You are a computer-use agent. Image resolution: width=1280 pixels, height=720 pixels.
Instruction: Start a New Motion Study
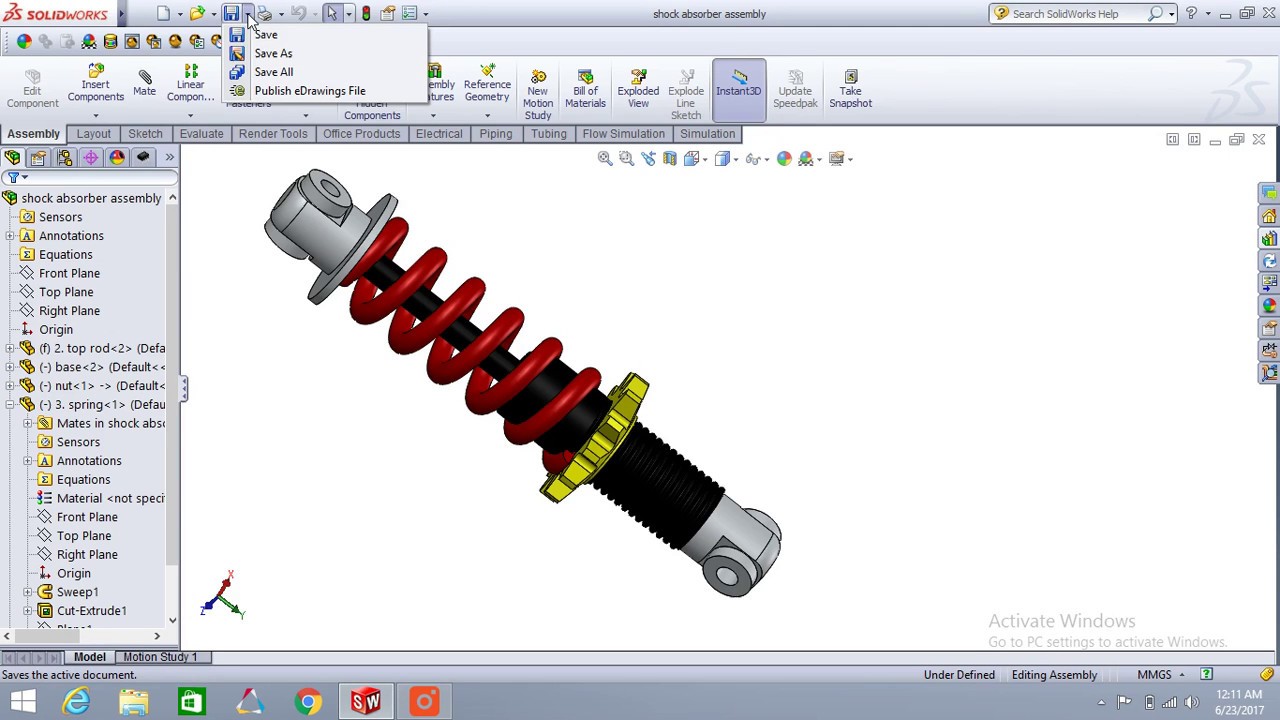click(538, 94)
